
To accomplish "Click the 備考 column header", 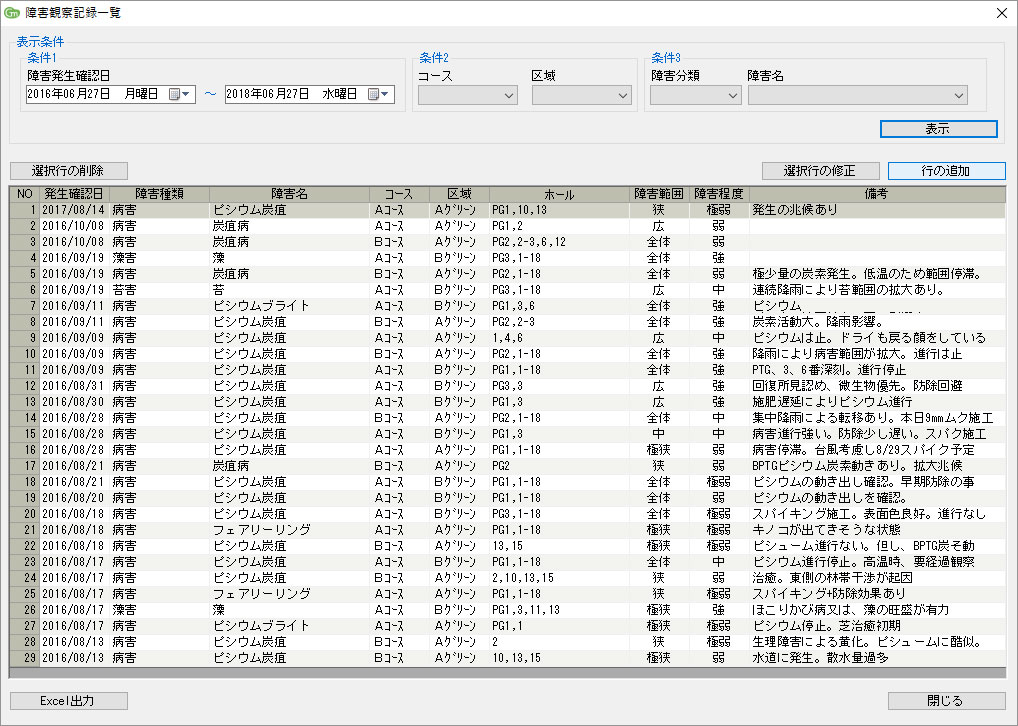I will click(x=876, y=194).
